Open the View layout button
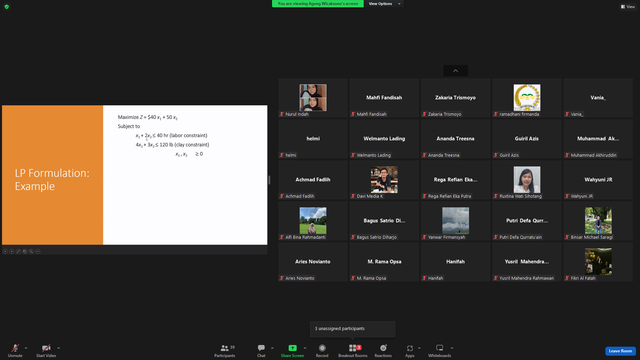640x360 pixels. (628, 7)
